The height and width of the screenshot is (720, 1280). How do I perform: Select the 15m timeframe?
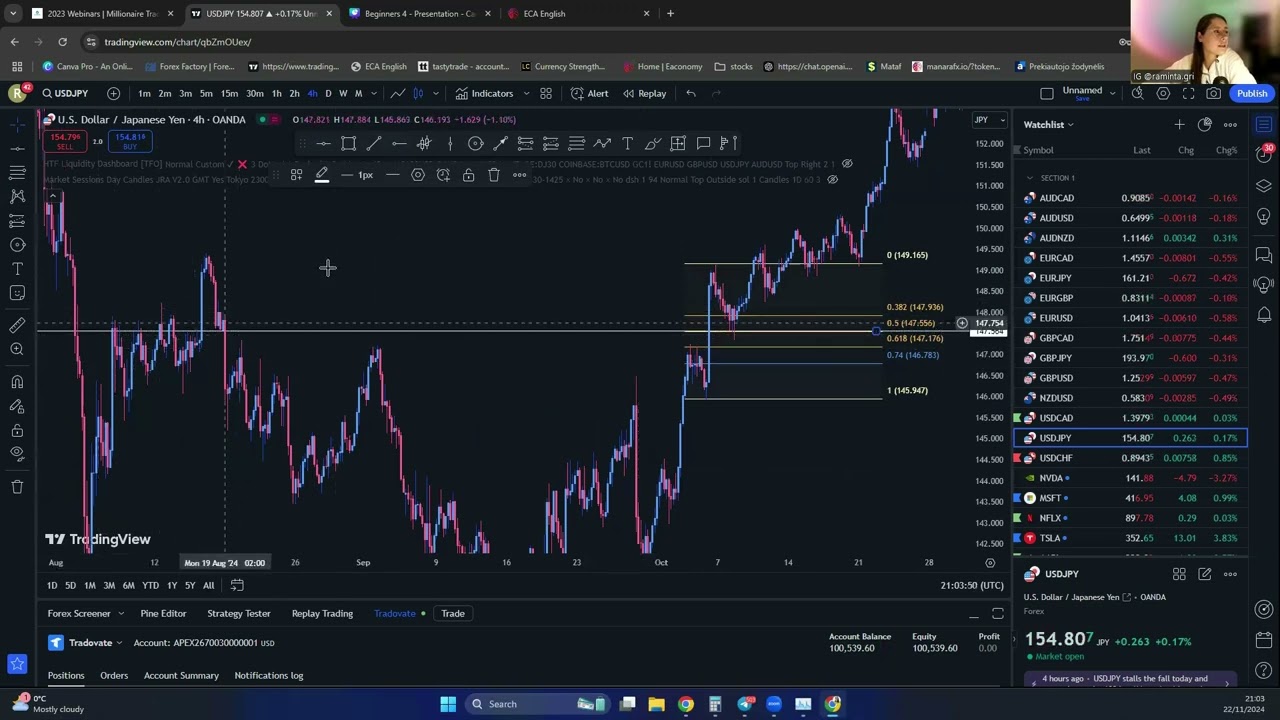point(229,93)
